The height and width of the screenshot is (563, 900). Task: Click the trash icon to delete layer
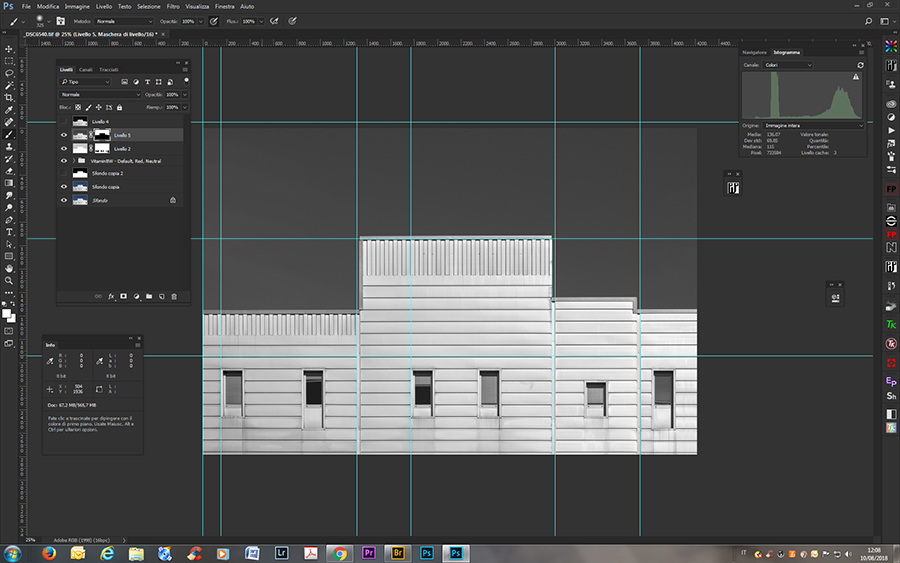(x=174, y=296)
